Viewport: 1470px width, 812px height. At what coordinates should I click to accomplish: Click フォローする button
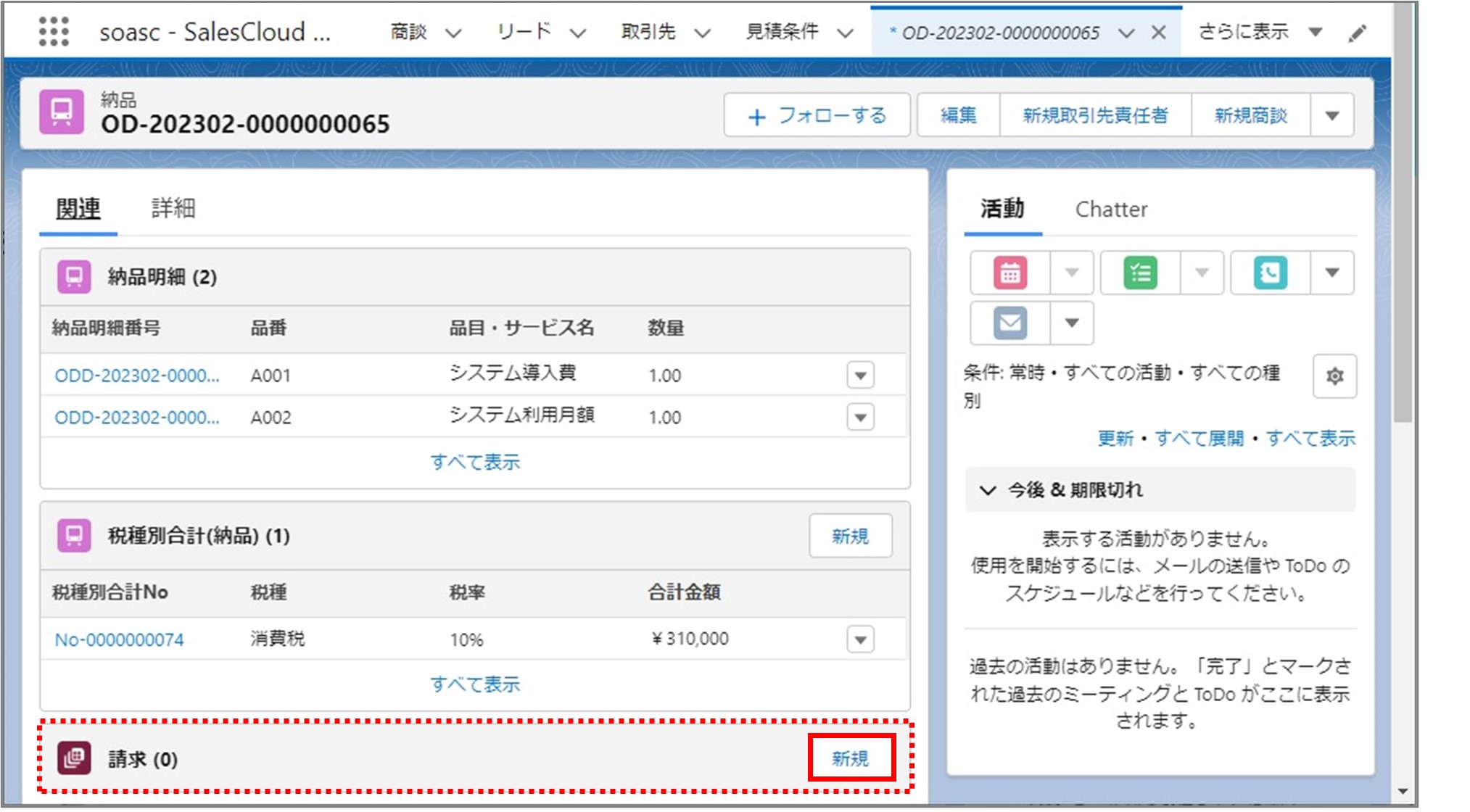[x=817, y=115]
